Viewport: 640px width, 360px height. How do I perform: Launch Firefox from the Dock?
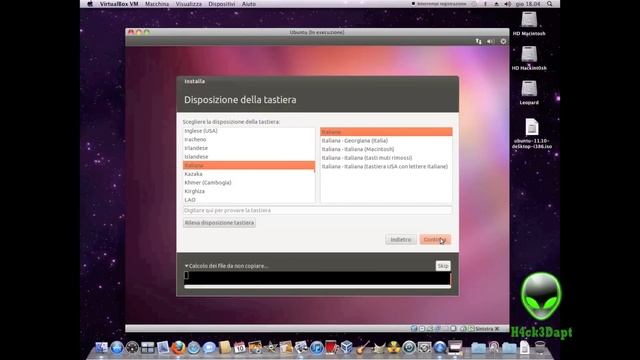point(178,347)
